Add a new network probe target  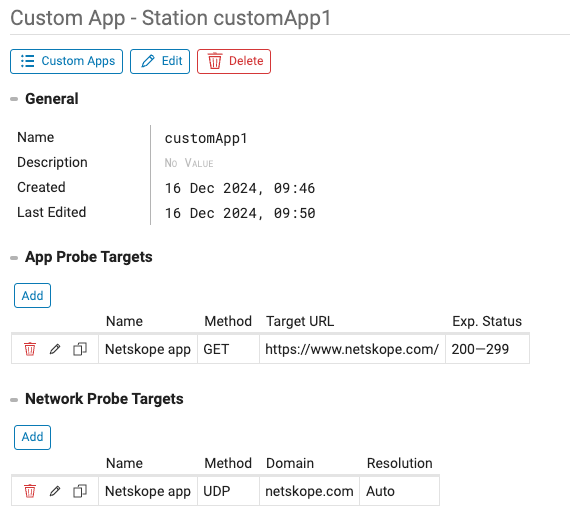pos(32,437)
